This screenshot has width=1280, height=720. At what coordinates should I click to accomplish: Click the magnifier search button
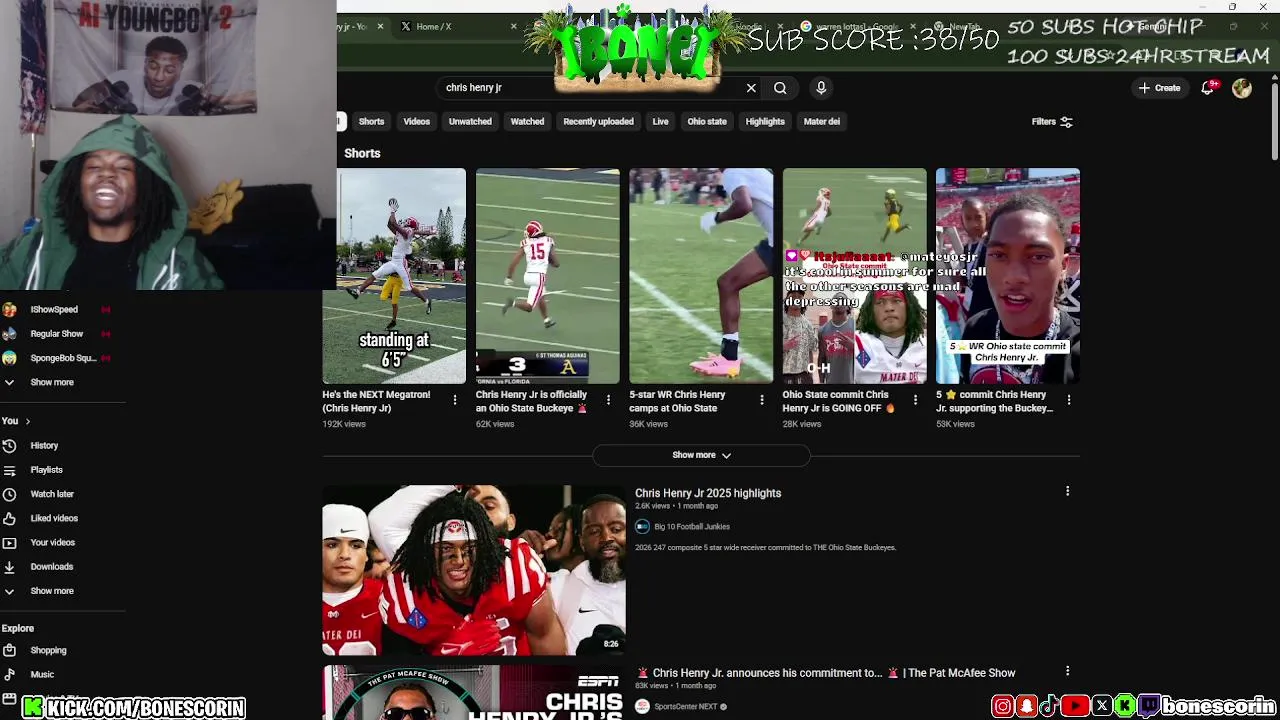tap(780, 88)
